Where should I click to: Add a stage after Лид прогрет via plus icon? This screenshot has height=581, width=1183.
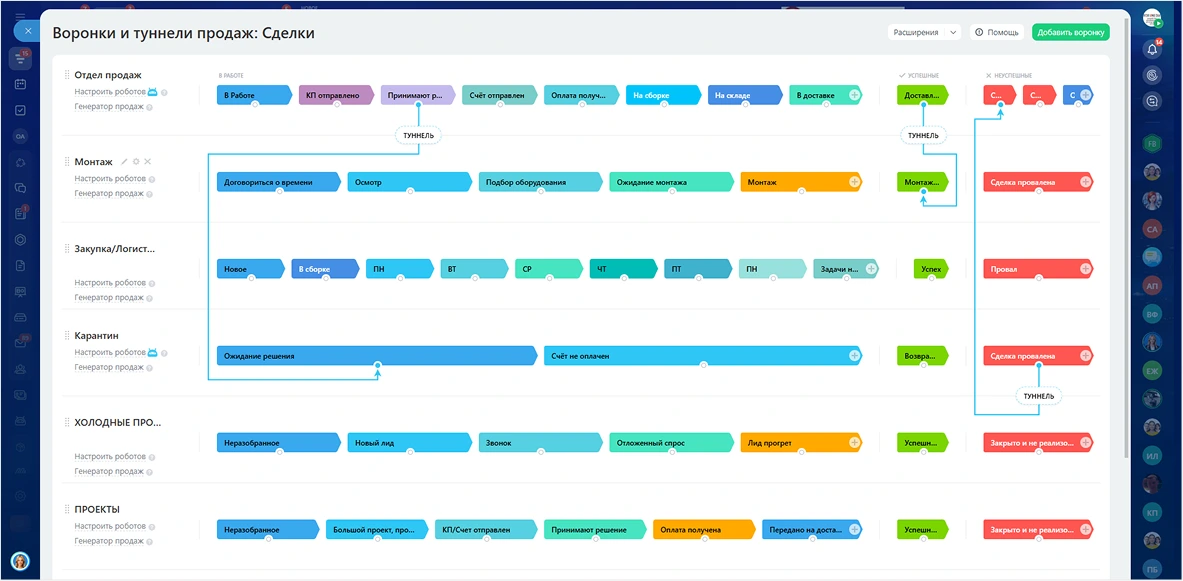coord(854,442)
